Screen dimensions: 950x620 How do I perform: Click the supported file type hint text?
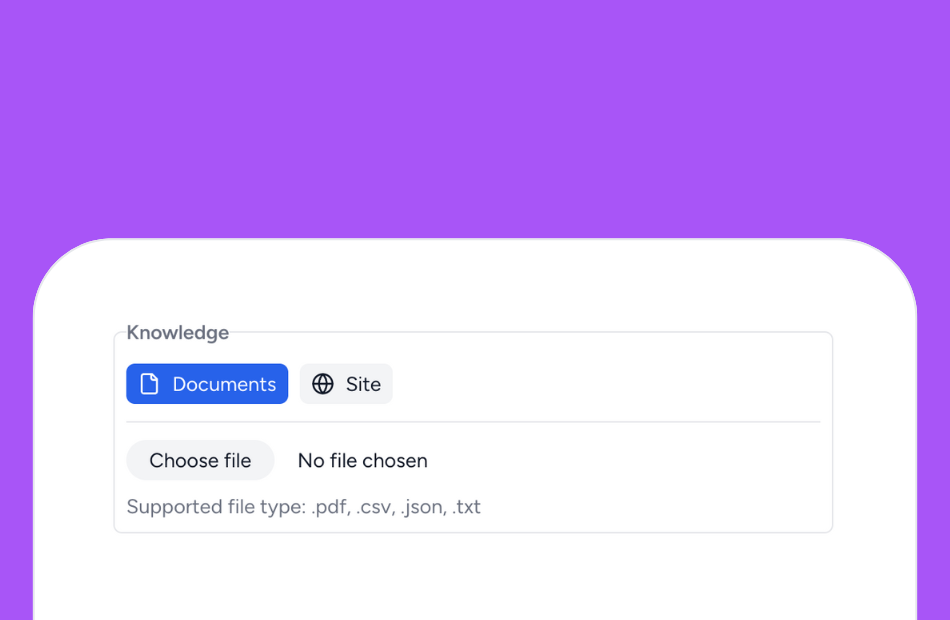(x=303, y=507)
